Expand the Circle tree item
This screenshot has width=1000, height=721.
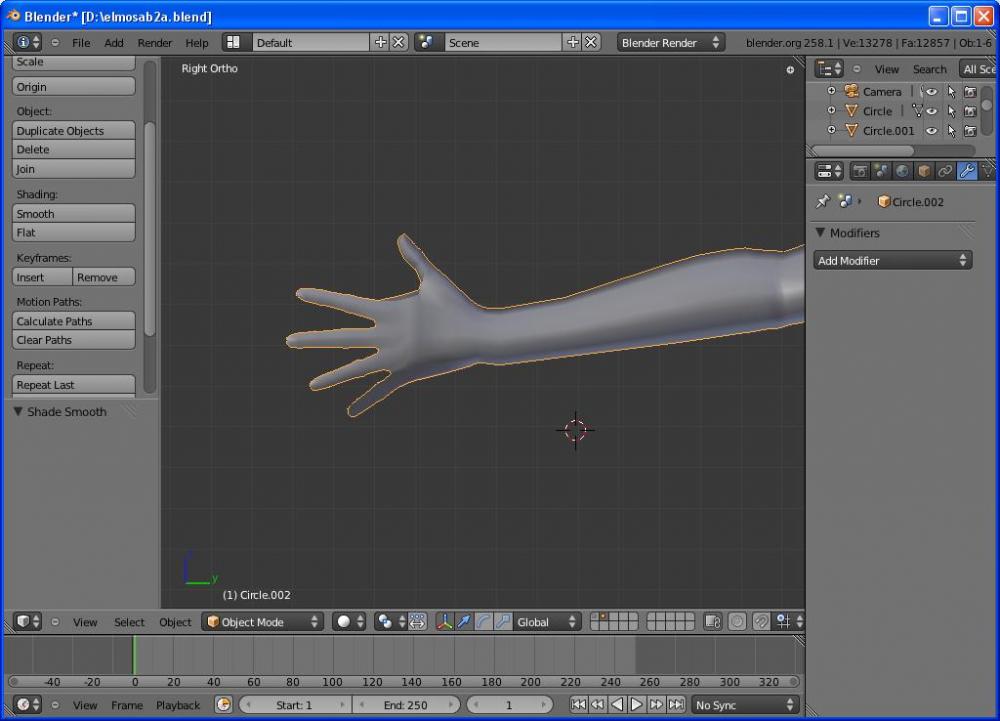click(831, 110)
